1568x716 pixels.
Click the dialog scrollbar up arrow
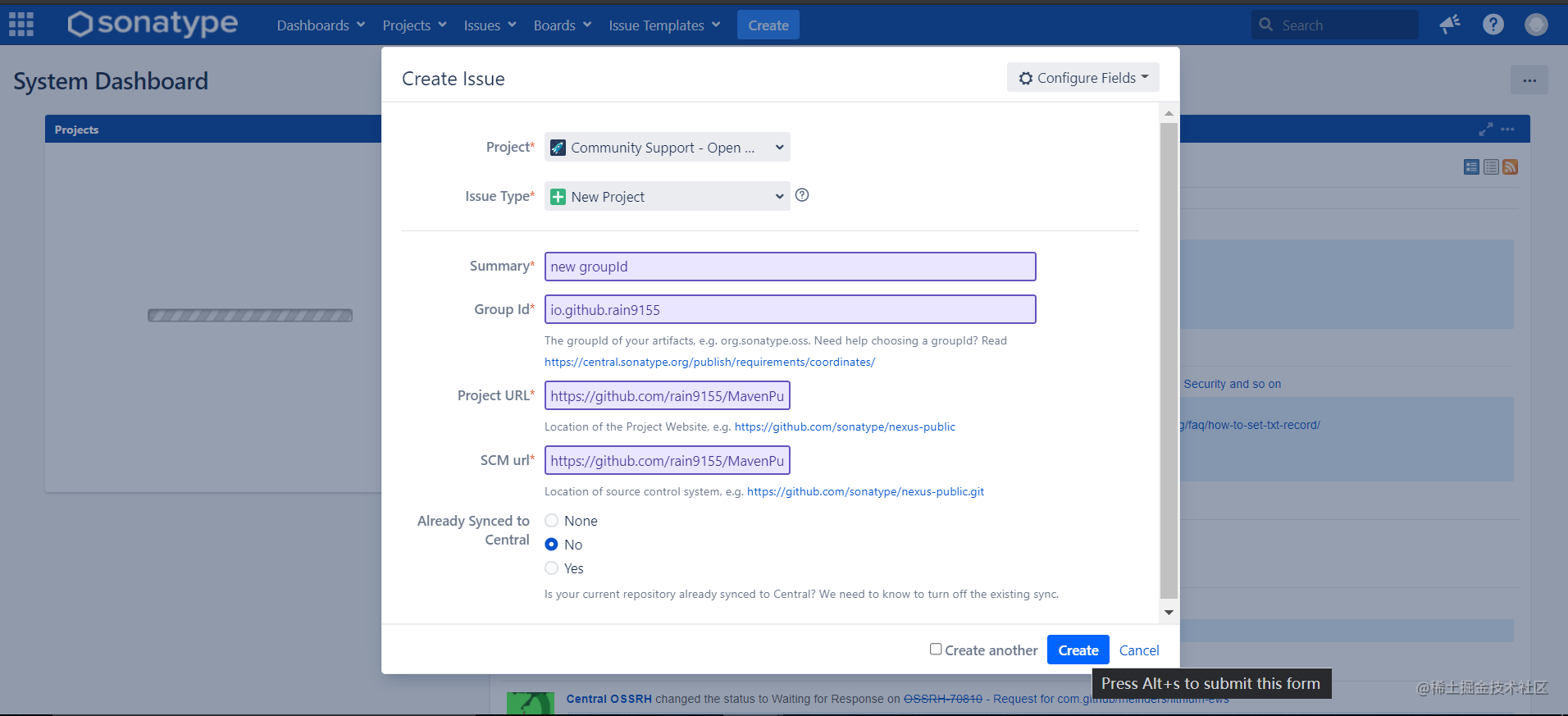[x=1169, y=113]
